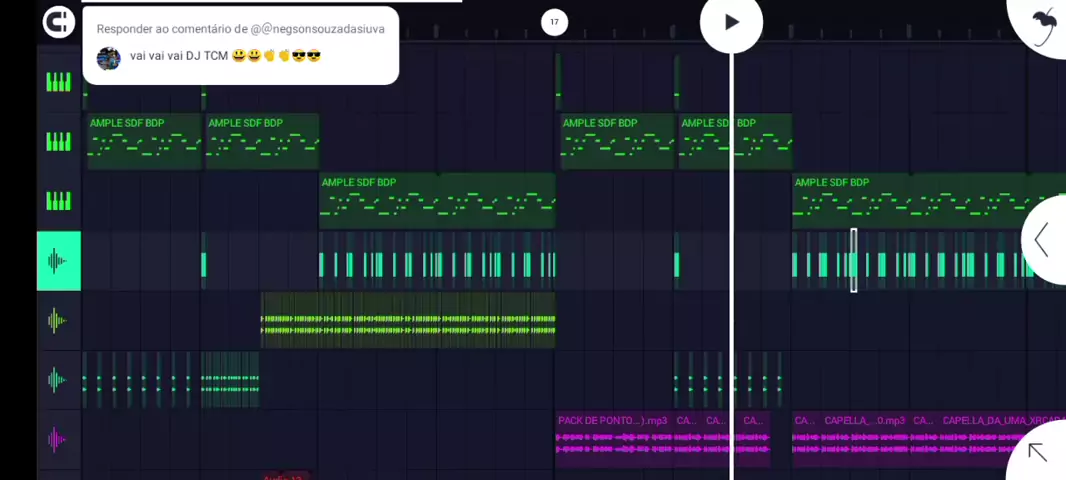Screen dimensions: 1066x480
Task: Expand the side panel with the left chevron
Action: 1042,240
